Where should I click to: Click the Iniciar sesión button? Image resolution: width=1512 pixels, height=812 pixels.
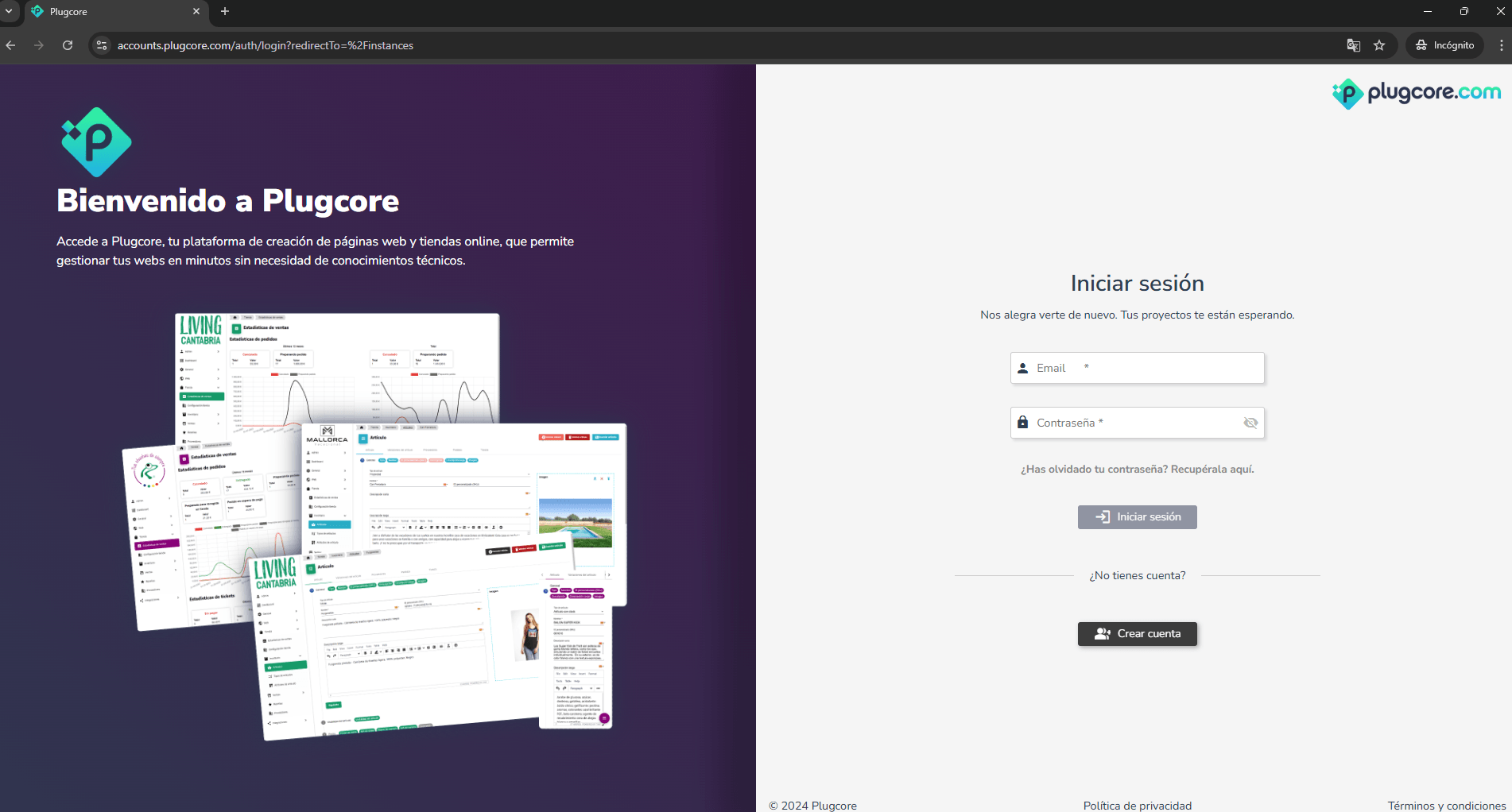1137,517
